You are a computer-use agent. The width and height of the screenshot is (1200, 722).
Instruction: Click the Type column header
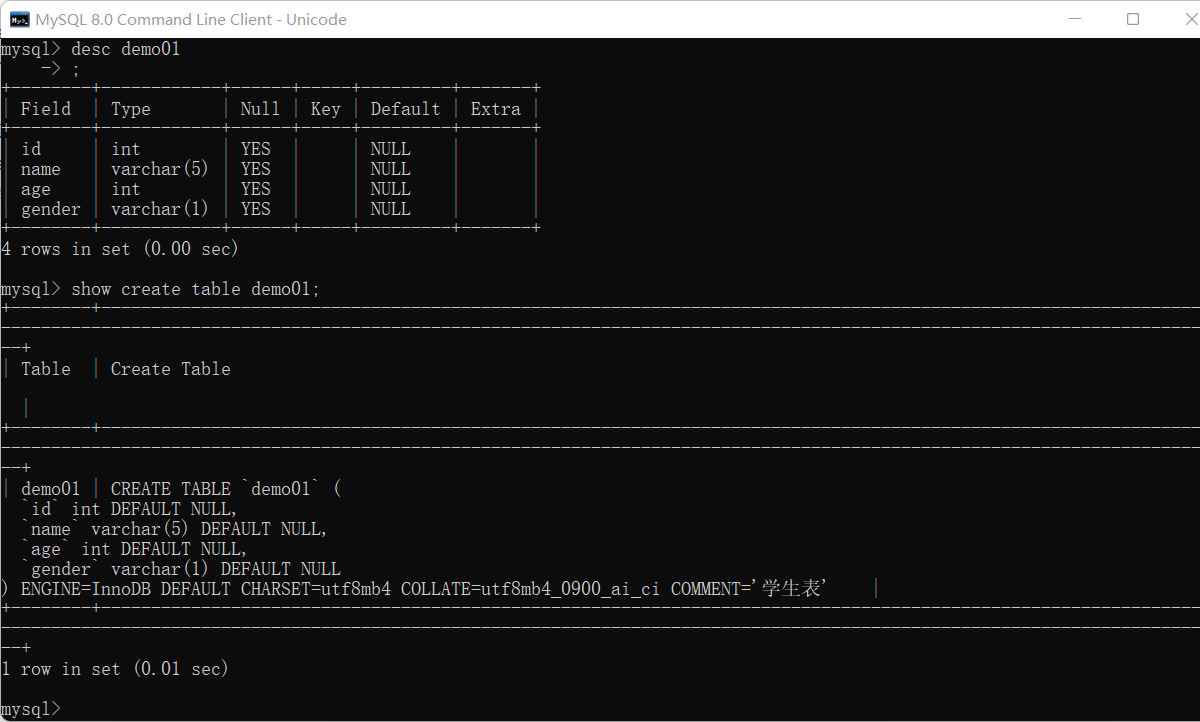coord(130,108)
